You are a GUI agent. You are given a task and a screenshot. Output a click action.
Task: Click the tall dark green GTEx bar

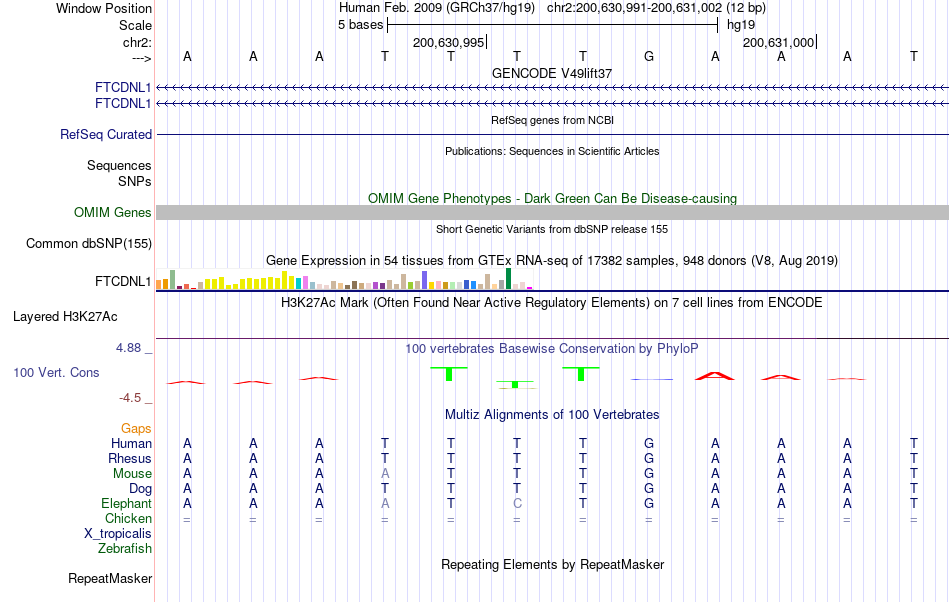508,279
